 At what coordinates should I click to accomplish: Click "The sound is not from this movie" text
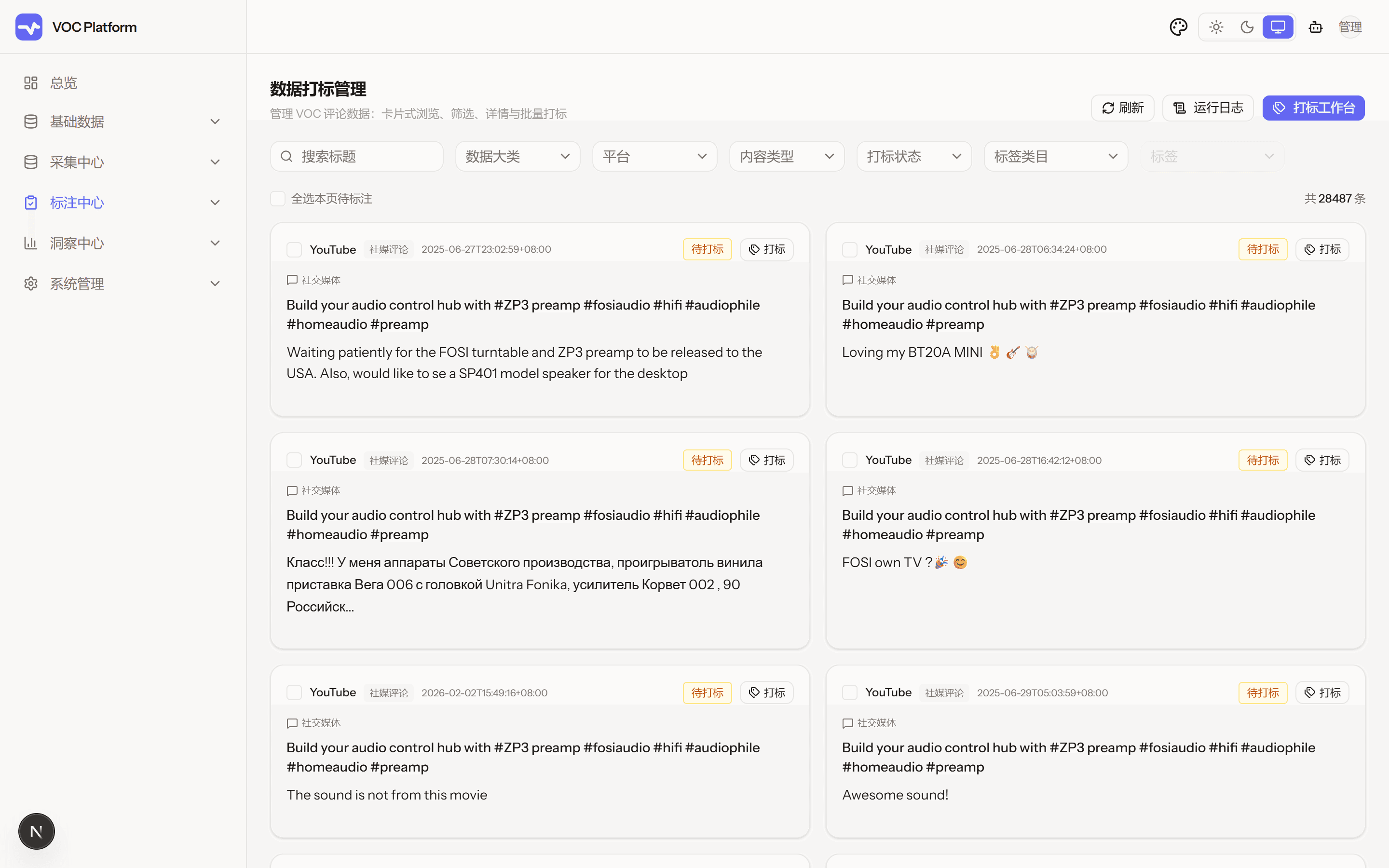(387, 795)
